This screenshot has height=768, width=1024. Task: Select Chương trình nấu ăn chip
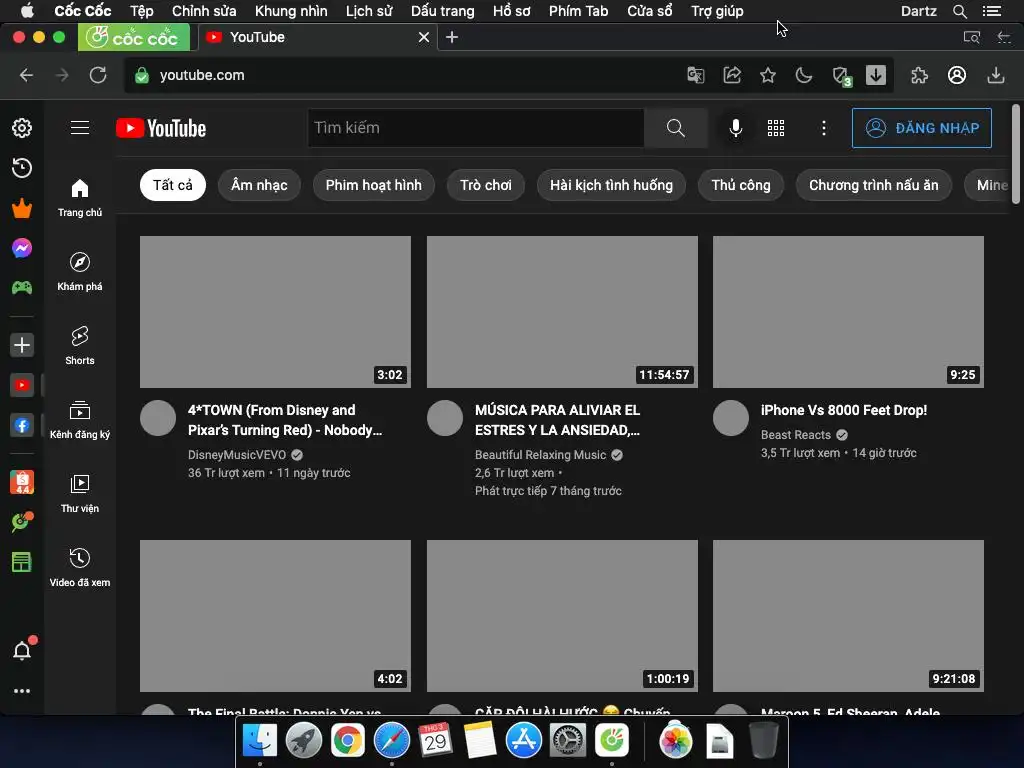874,185
